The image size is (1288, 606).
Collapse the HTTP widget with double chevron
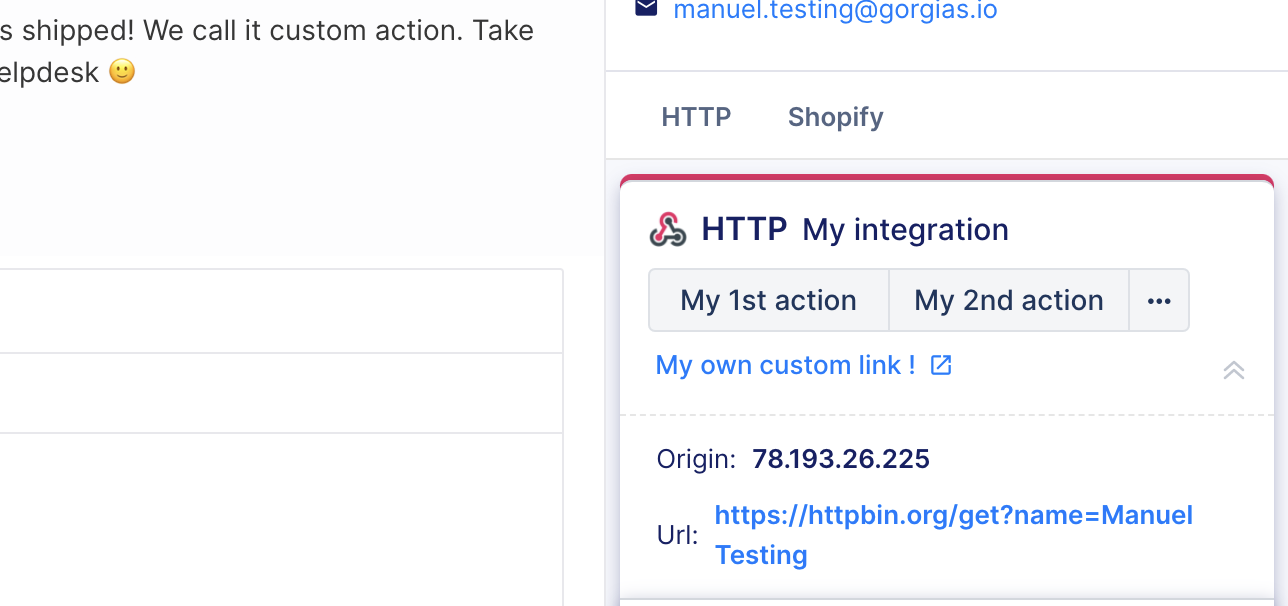point(1234,370)
